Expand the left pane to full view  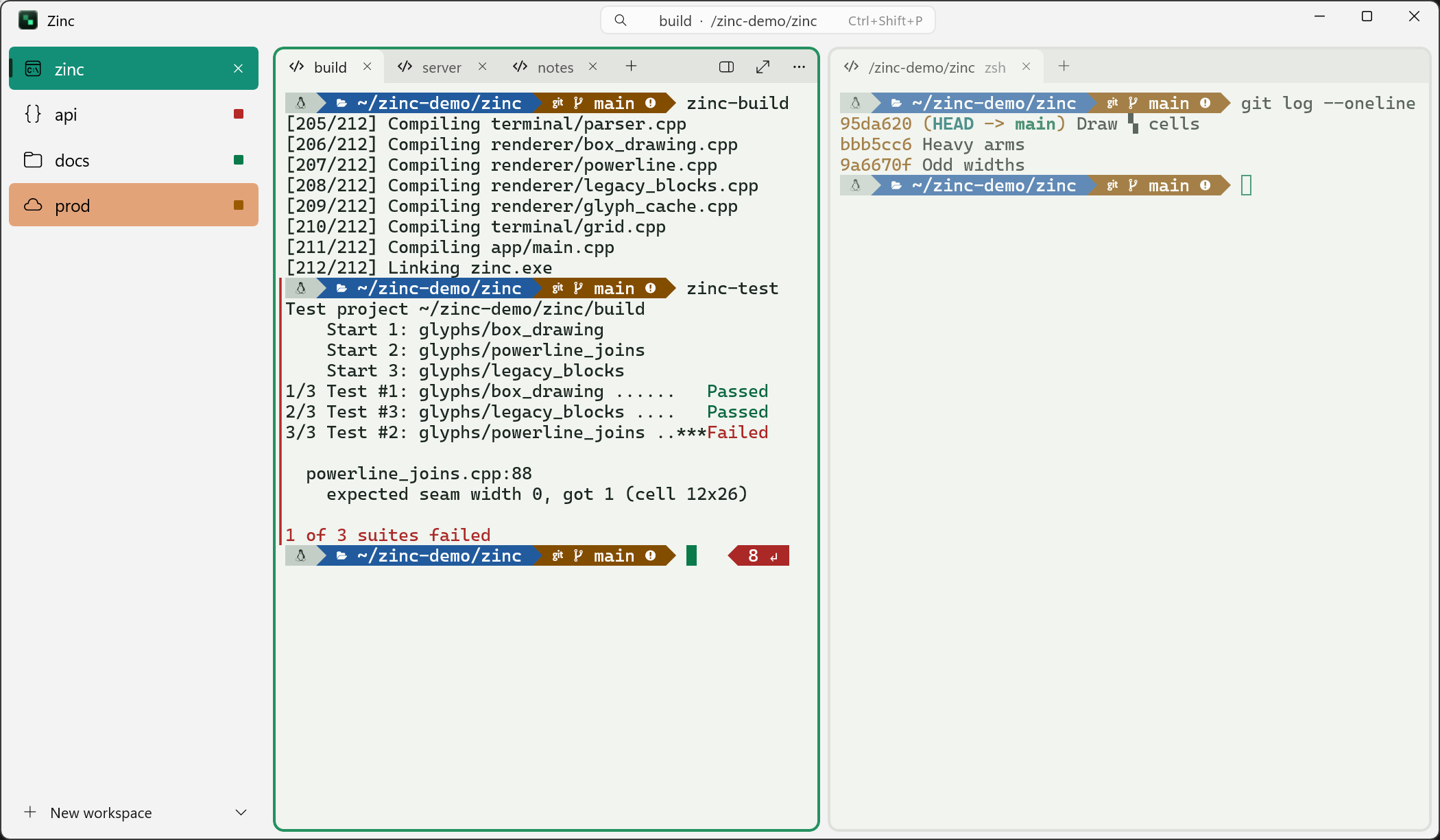763,67
